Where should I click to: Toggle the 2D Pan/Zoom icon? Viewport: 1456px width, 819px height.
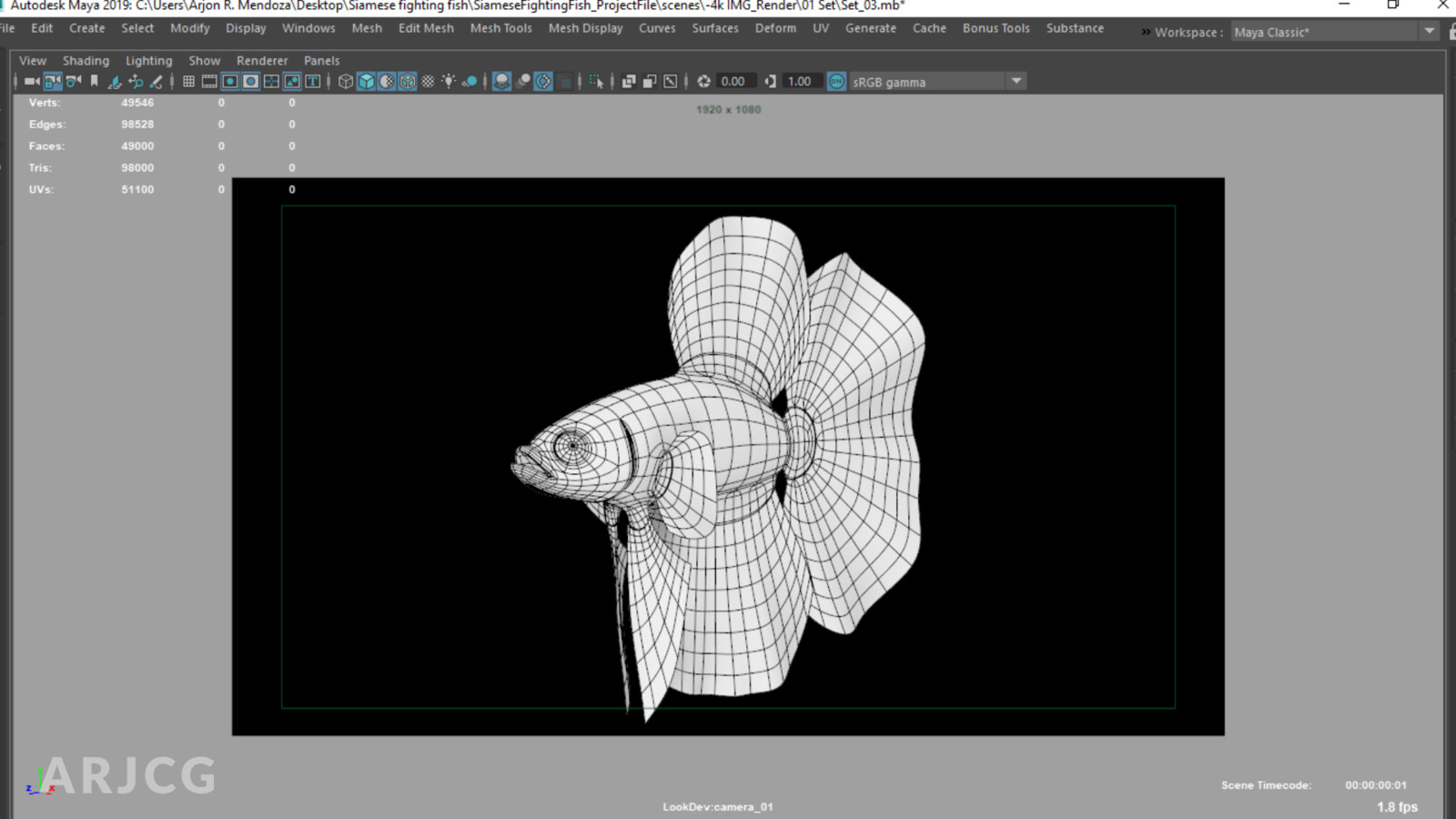(136, 81)
